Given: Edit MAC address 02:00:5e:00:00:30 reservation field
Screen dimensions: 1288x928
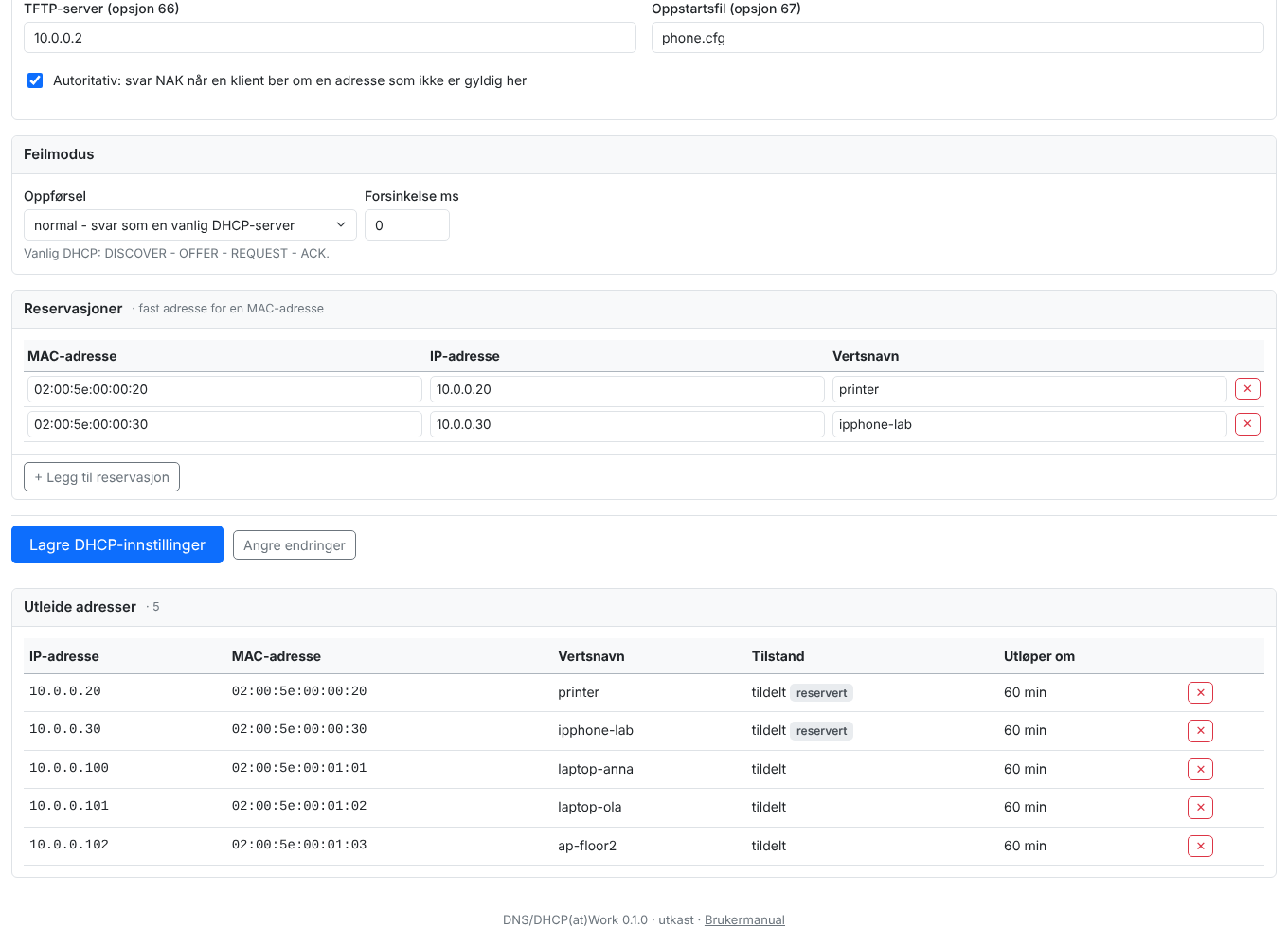Looking at the screenshot, I should (224, 424).
